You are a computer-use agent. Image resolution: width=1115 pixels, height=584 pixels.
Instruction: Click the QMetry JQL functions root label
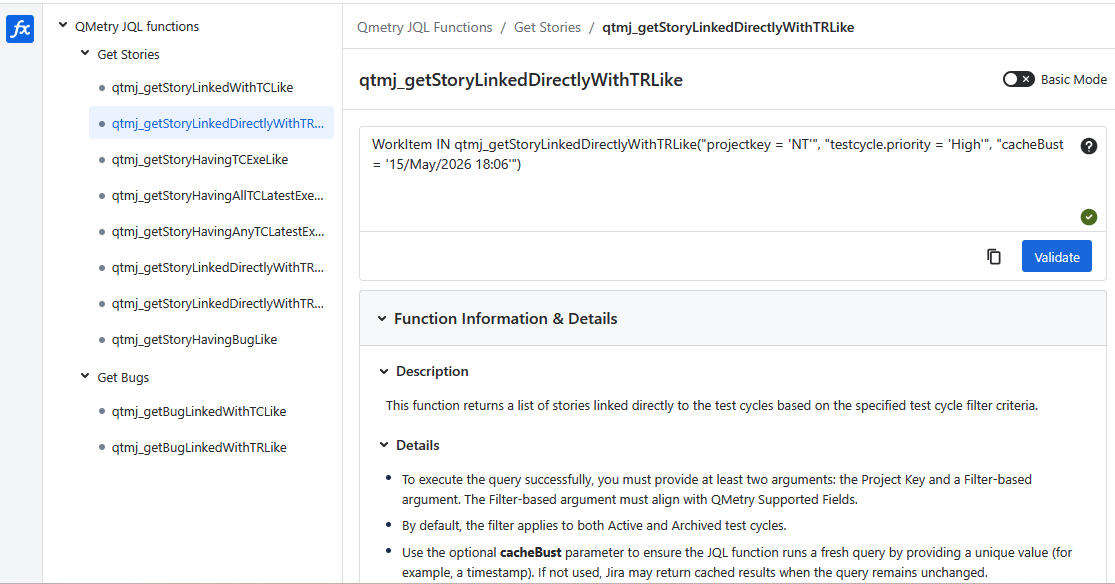pos(137,26)
